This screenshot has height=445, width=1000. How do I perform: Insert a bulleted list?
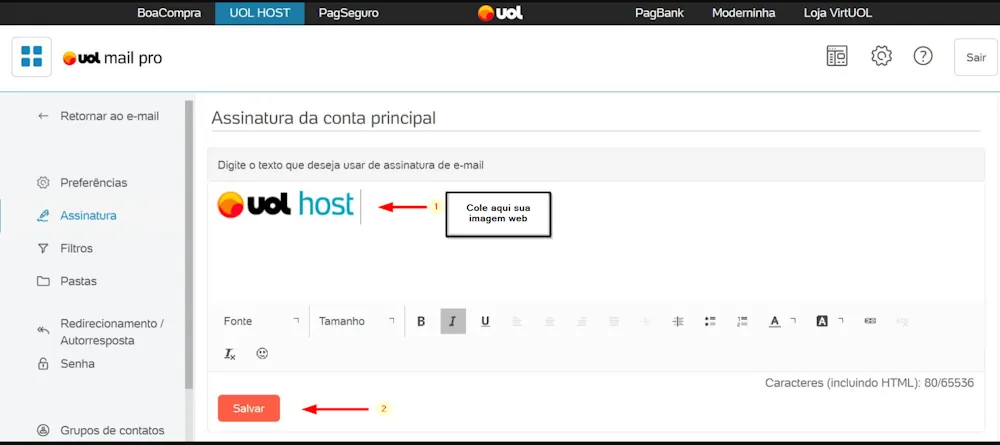710,321
